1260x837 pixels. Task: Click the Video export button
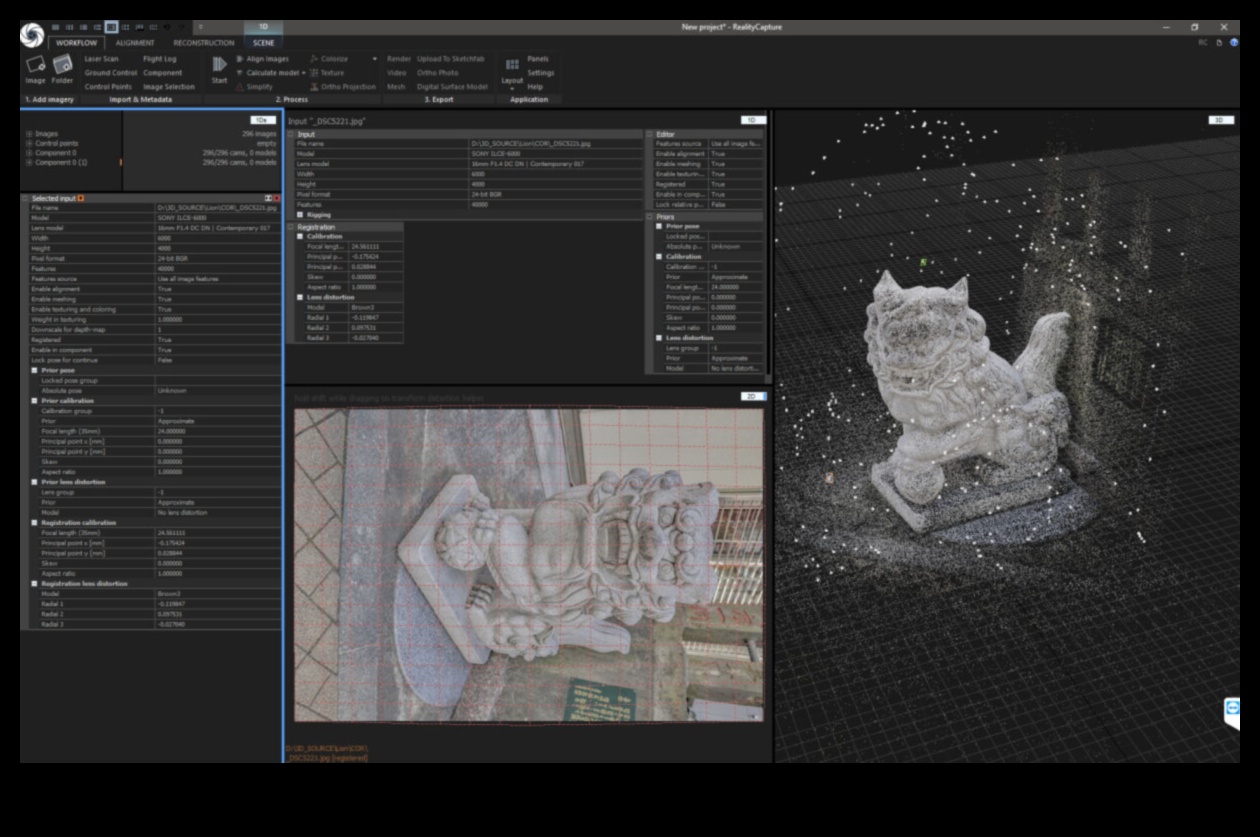click(x=396, y=73)
